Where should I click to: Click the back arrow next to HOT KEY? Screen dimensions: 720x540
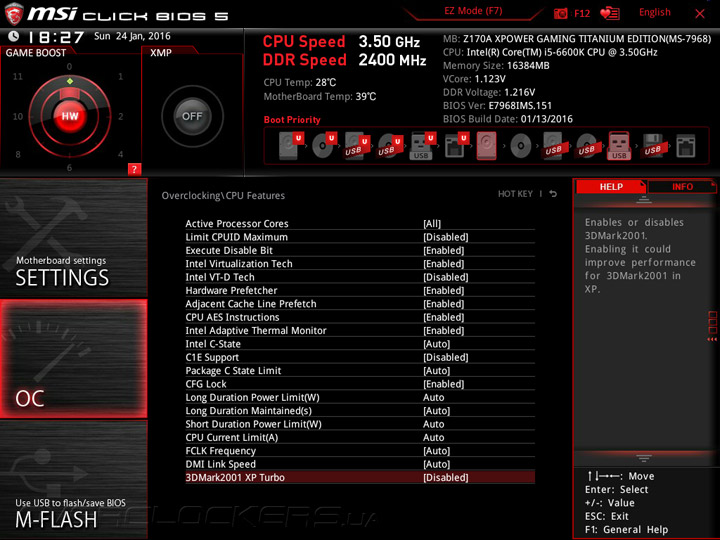point(553,194)
